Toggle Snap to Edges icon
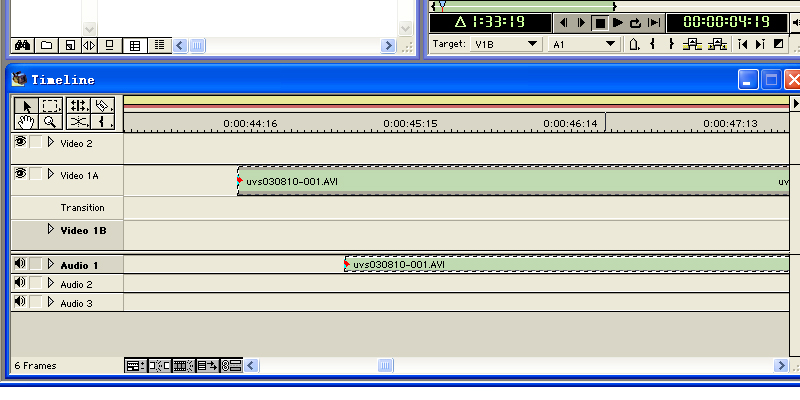Screen dimensions: 800x400 [x=160, y=365]
